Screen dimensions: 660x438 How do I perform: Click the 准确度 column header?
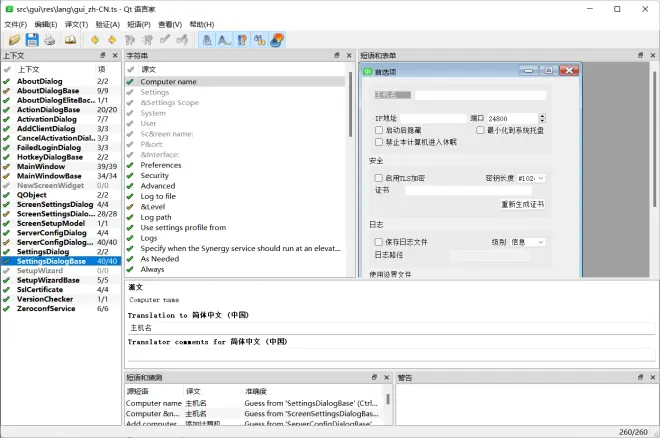256,391
